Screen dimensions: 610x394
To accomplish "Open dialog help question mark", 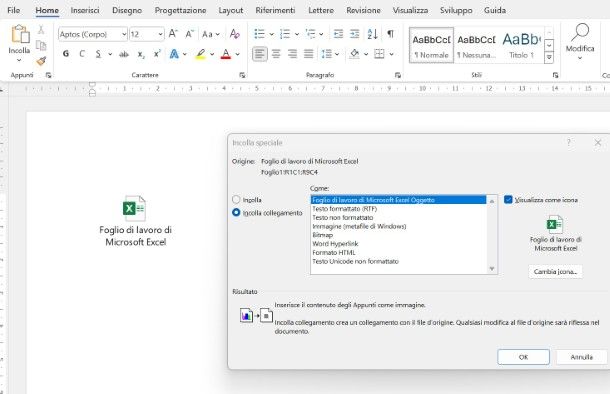I will pyautogui.click(x=568, y=142).
